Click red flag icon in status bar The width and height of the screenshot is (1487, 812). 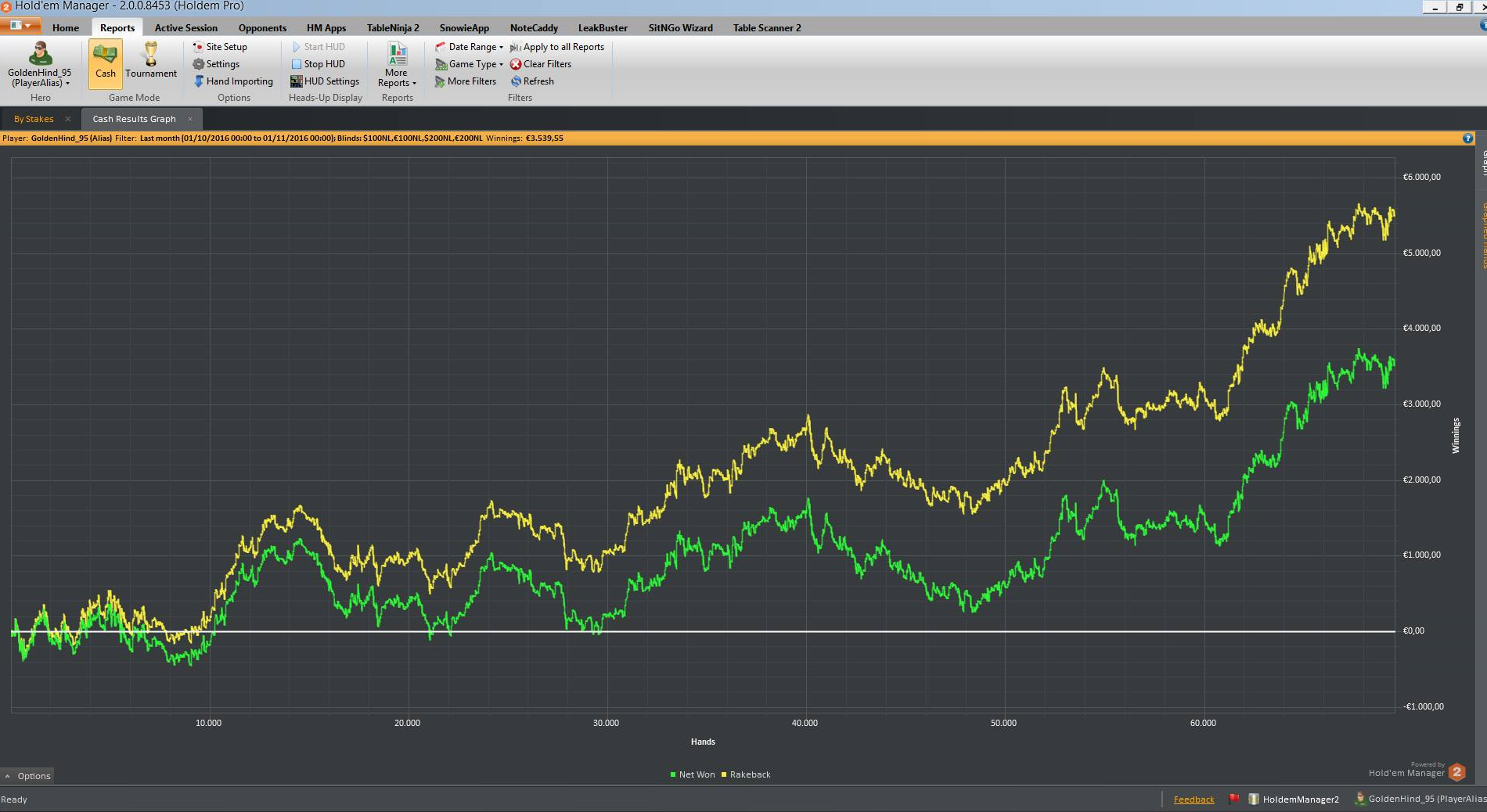click(1233, 799)
